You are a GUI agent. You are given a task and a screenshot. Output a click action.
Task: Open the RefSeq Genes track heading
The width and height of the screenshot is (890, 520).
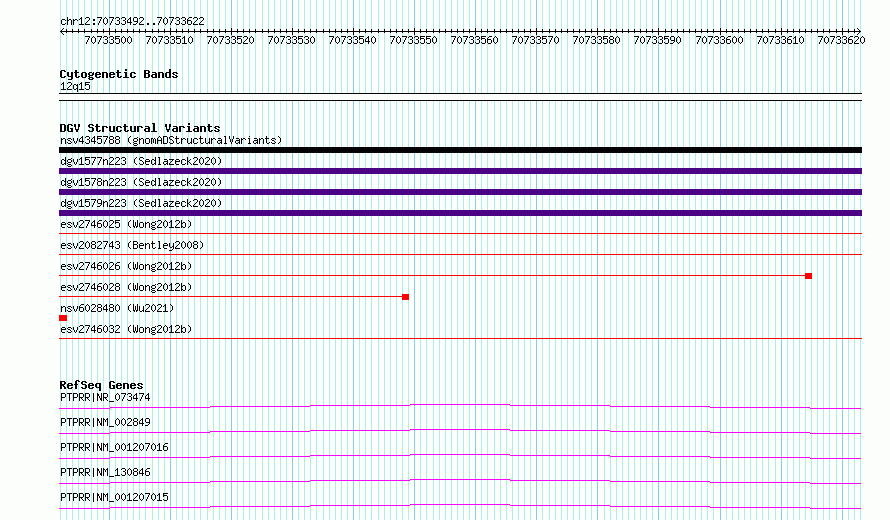click(101, 385)
